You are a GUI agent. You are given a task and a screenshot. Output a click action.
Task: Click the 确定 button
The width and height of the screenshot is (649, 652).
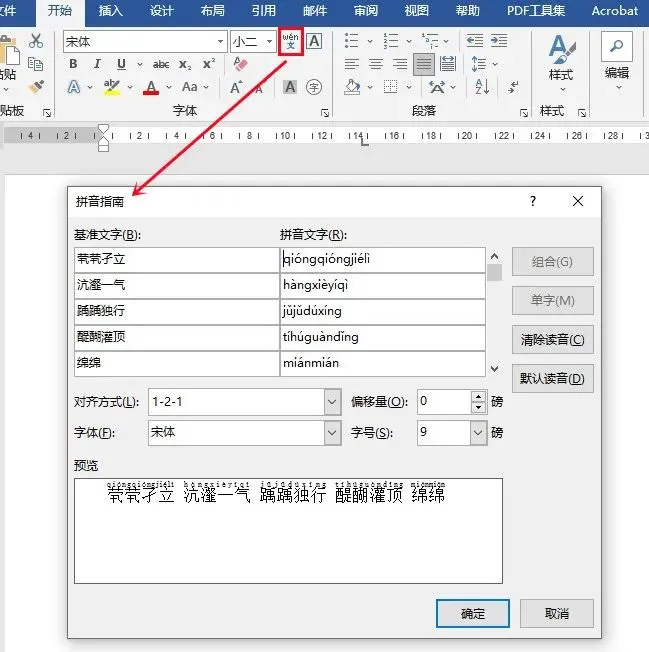[473, 614]
